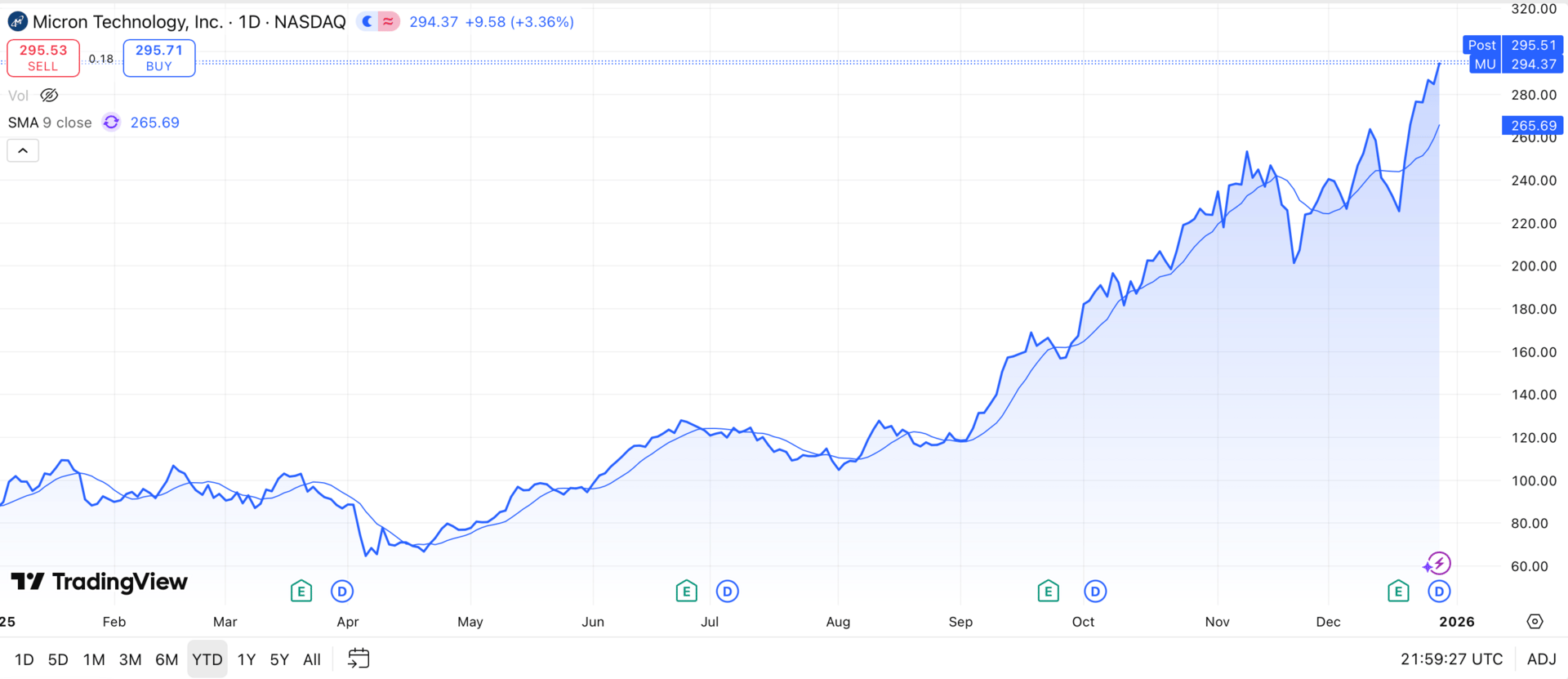1568x679 pixels.
Task: Click the Sep label on time axis
Action: (x=961, y=622)
